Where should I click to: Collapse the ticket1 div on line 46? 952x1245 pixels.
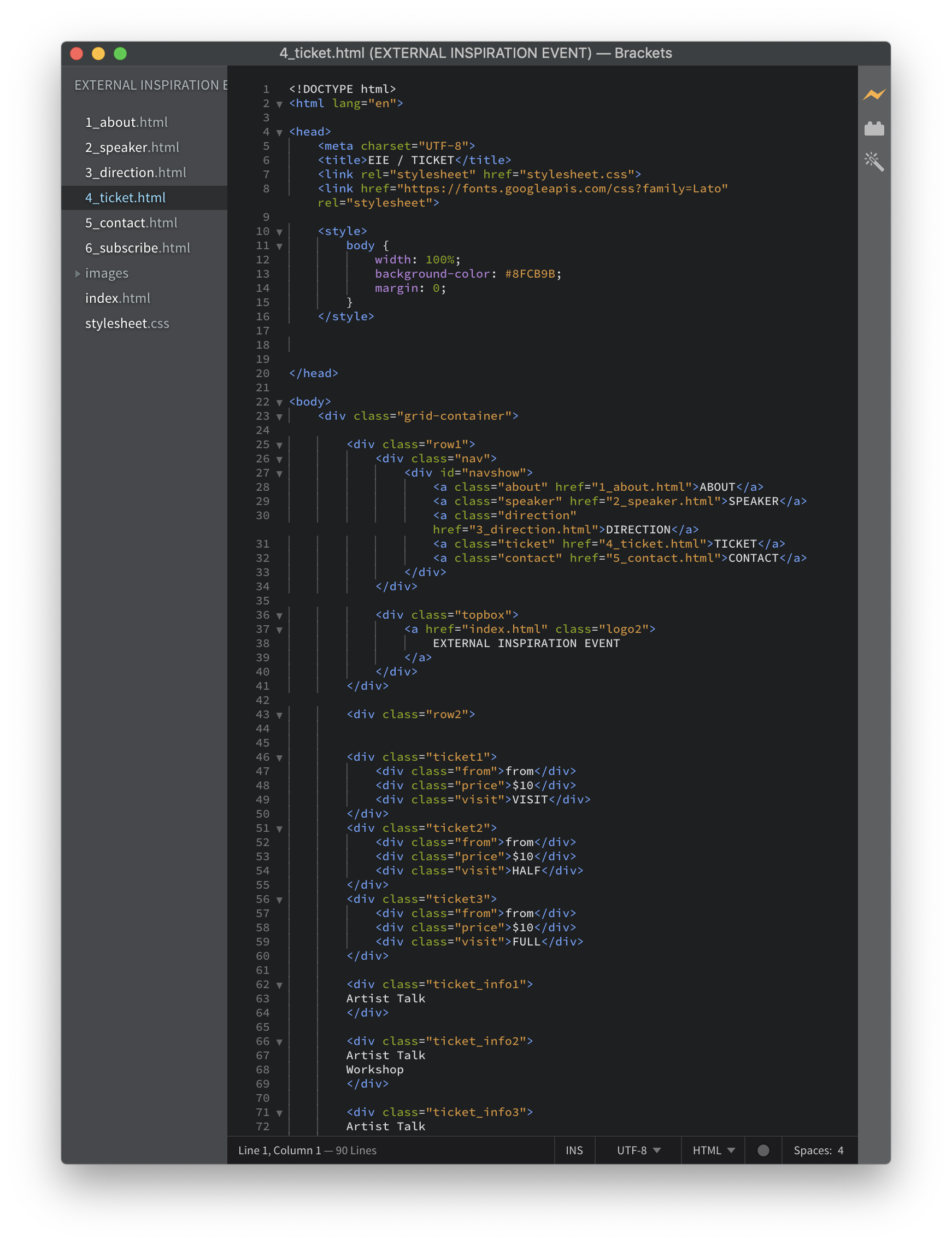click(x=279, y=757)
